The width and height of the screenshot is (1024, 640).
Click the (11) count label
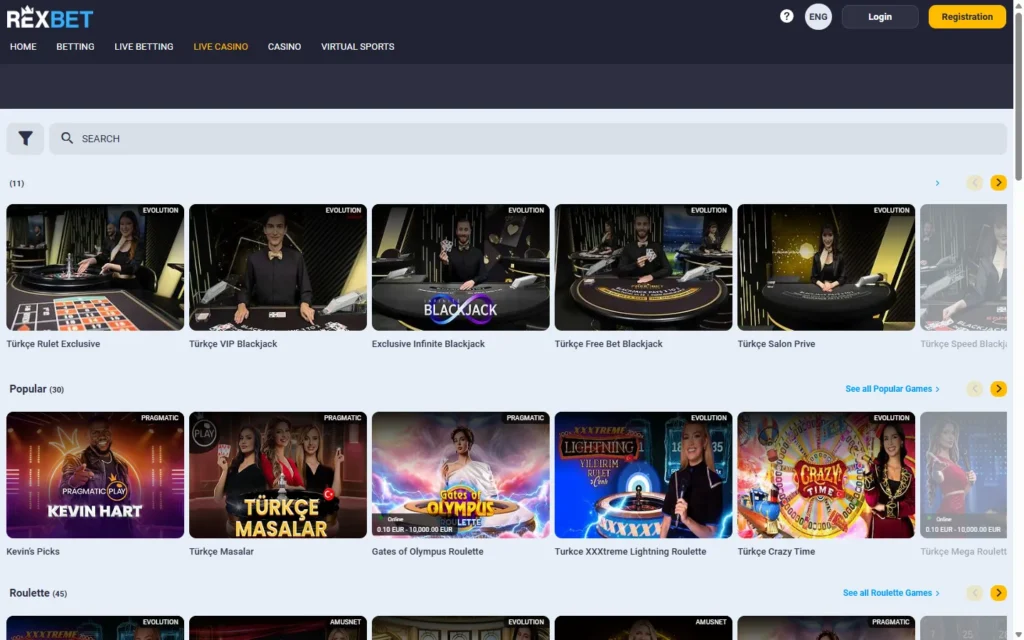tap(17, 184)
